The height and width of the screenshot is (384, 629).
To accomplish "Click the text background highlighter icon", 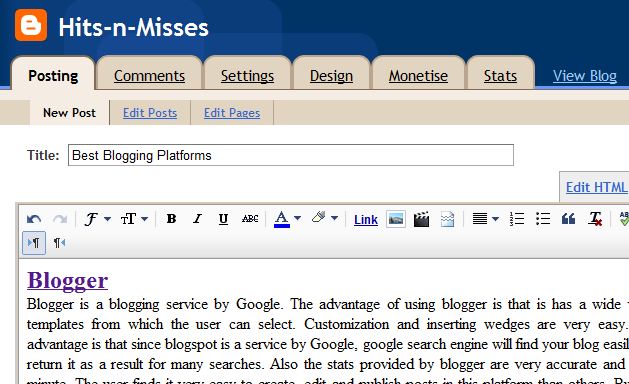I will [319, 218].
